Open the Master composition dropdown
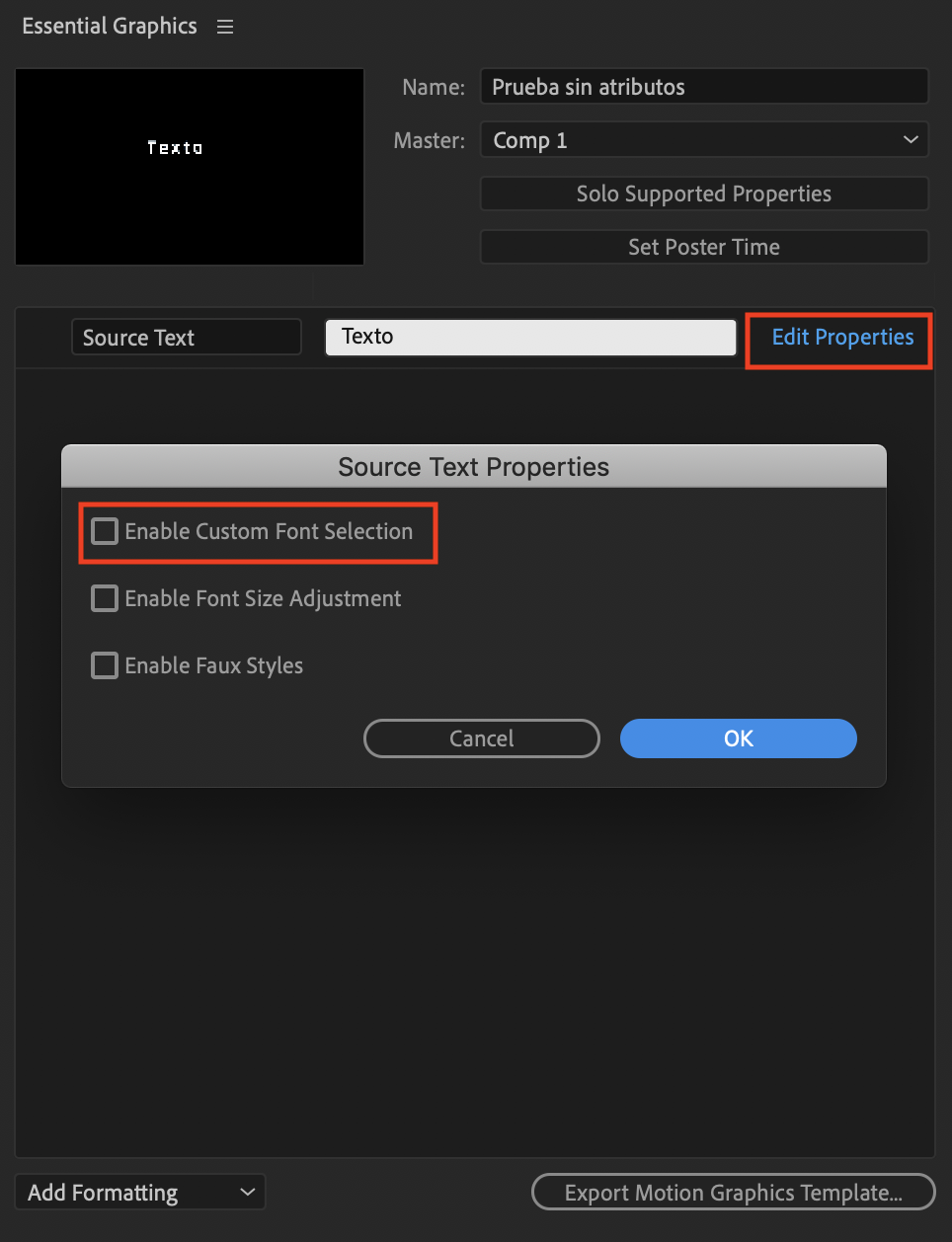Screen dimensions: 952x1242 point(704,139)
